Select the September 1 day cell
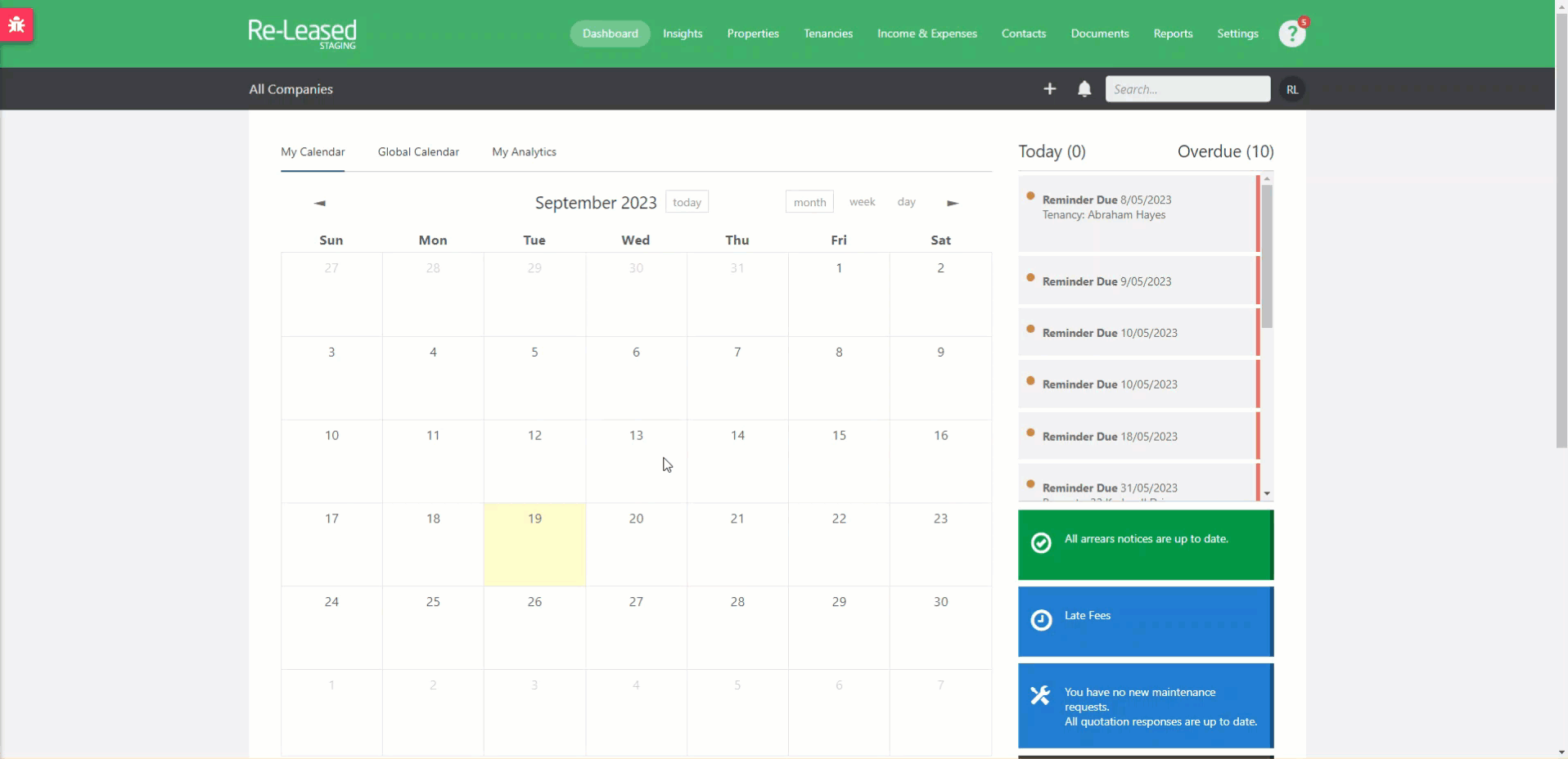This screenshot has height=759, width=1568. coord(839,294)
